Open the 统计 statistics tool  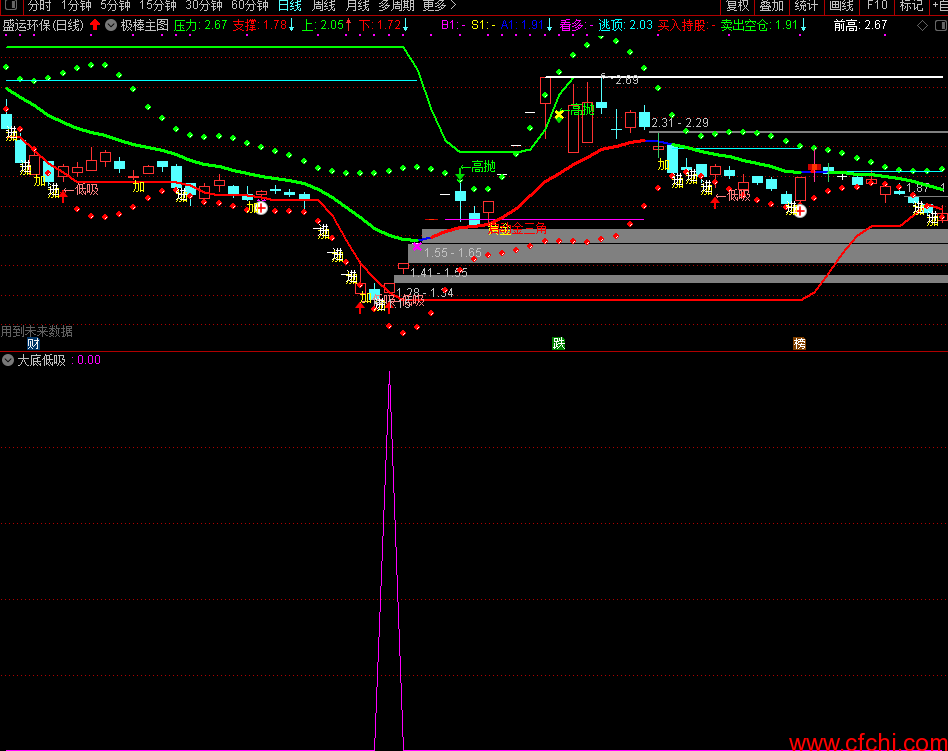coord(805,6)
